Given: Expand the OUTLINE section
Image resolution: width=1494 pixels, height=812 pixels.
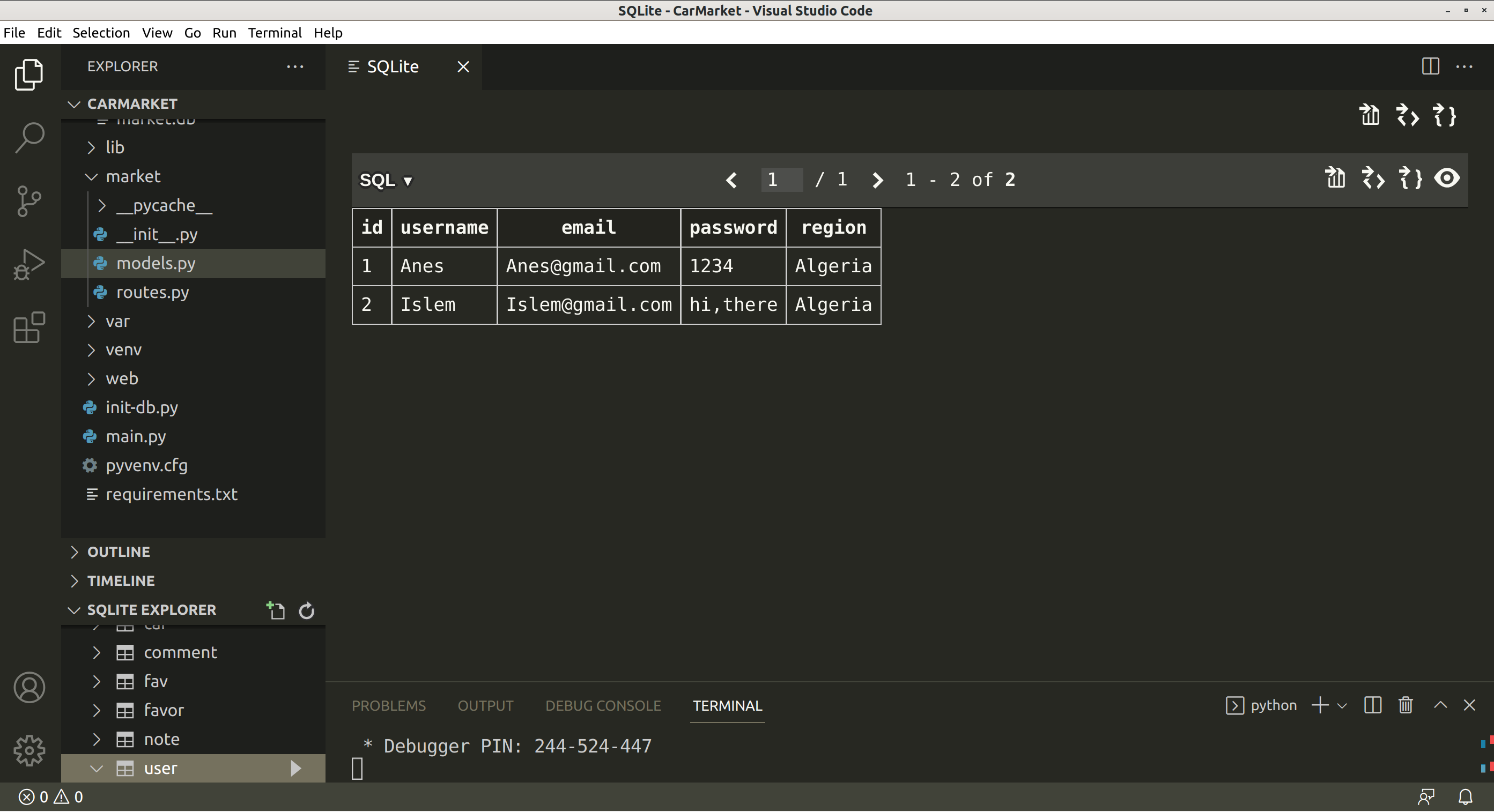Looking at the screenshot, I should click(x=119, y=552).
